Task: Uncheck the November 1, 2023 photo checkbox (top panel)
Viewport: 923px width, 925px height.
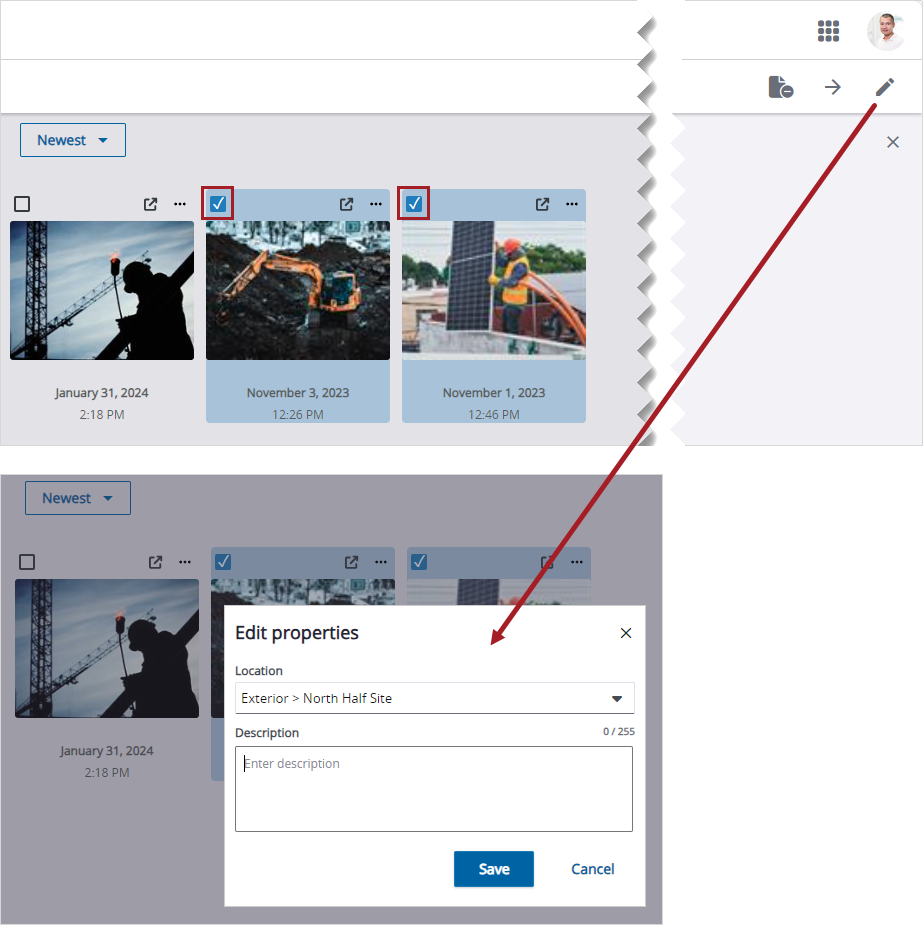Action: 413,204
